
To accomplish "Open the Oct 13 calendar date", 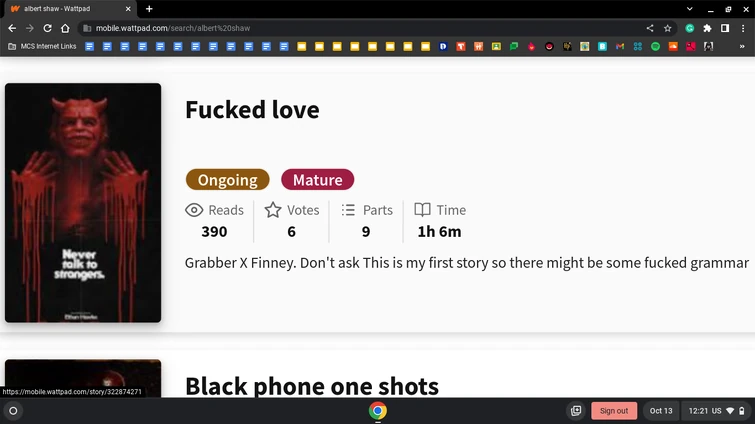I will pos(661,411).
